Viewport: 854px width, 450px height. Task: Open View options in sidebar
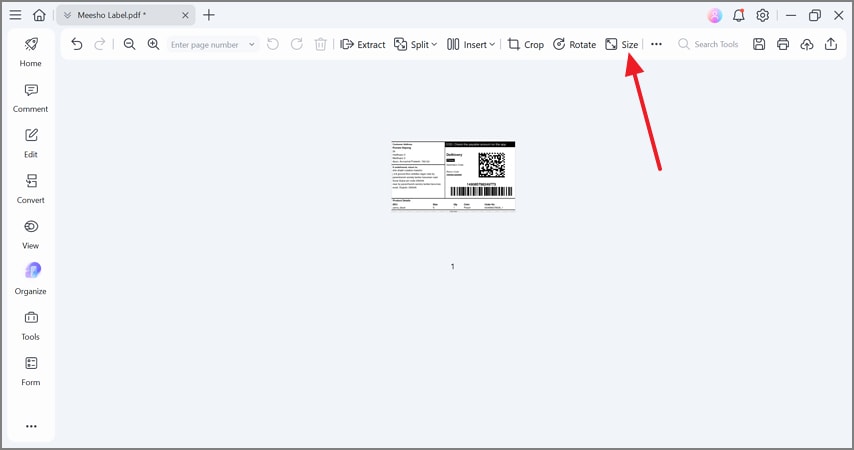[30, 235]
